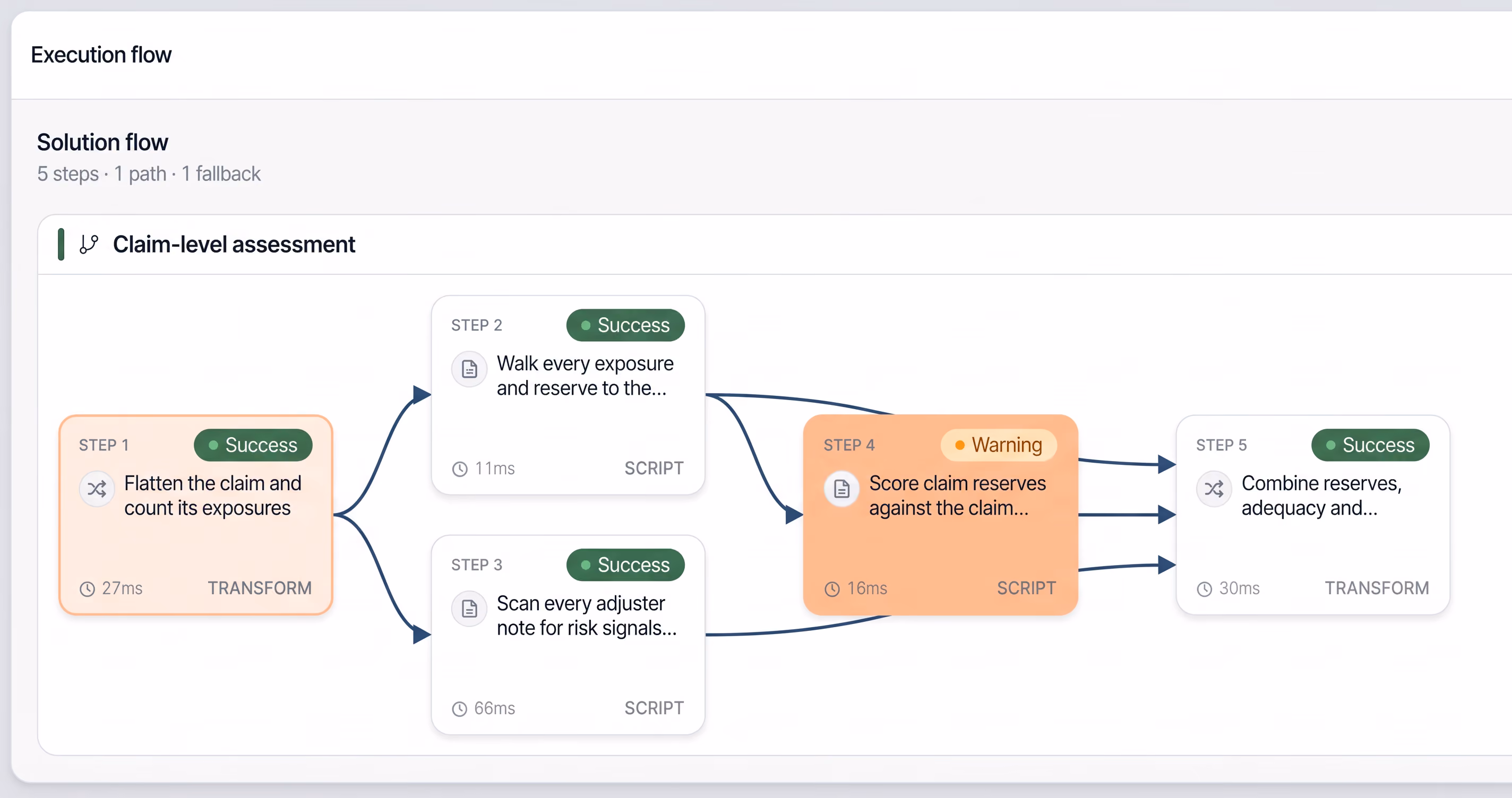Click the 'STEP 1' label

[x=104, y=445]
